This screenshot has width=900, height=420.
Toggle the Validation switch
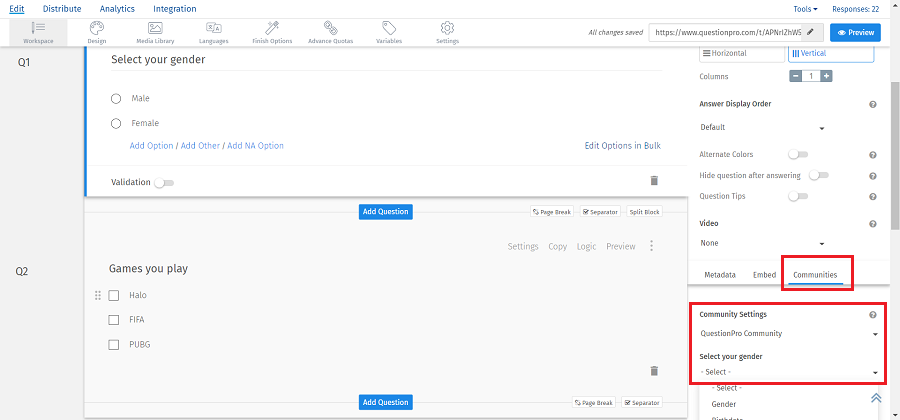tap(164, 182)
